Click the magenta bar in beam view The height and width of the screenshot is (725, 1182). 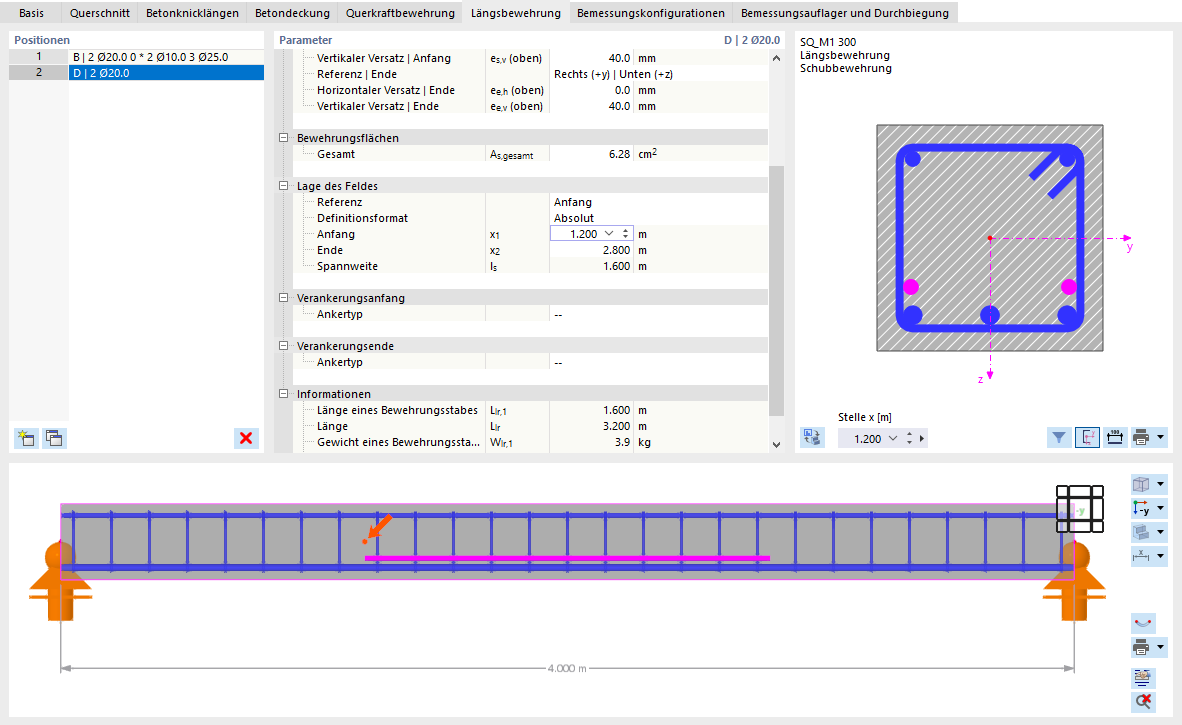coord(567,558)
